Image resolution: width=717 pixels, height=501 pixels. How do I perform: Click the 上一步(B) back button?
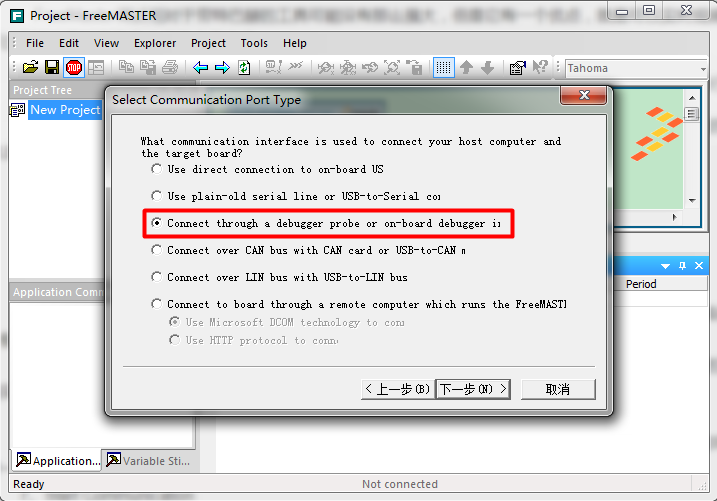(x=397, y=389)
